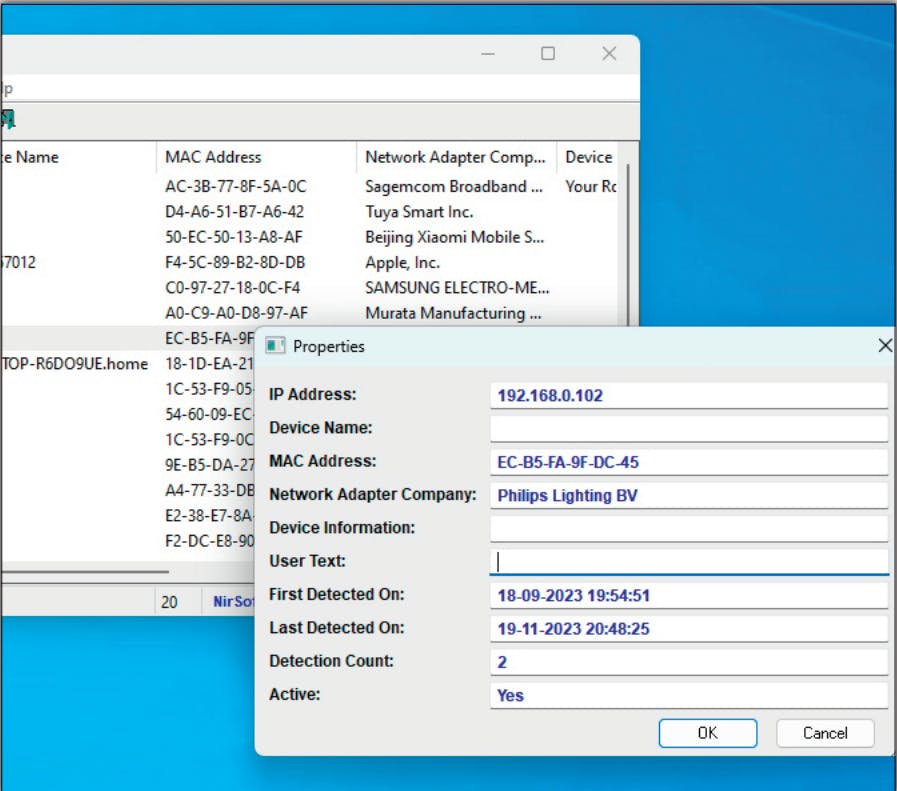Click Beijing Xiaomi Mobile company cell

click(x=455, y=237)
